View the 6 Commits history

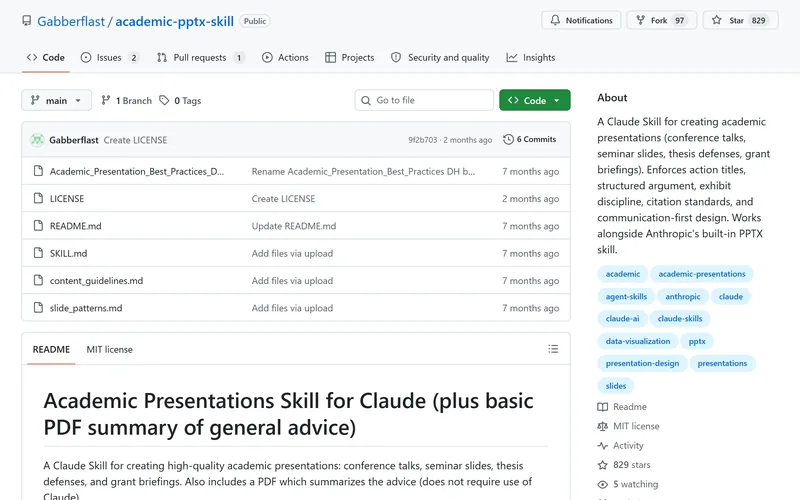530,139
